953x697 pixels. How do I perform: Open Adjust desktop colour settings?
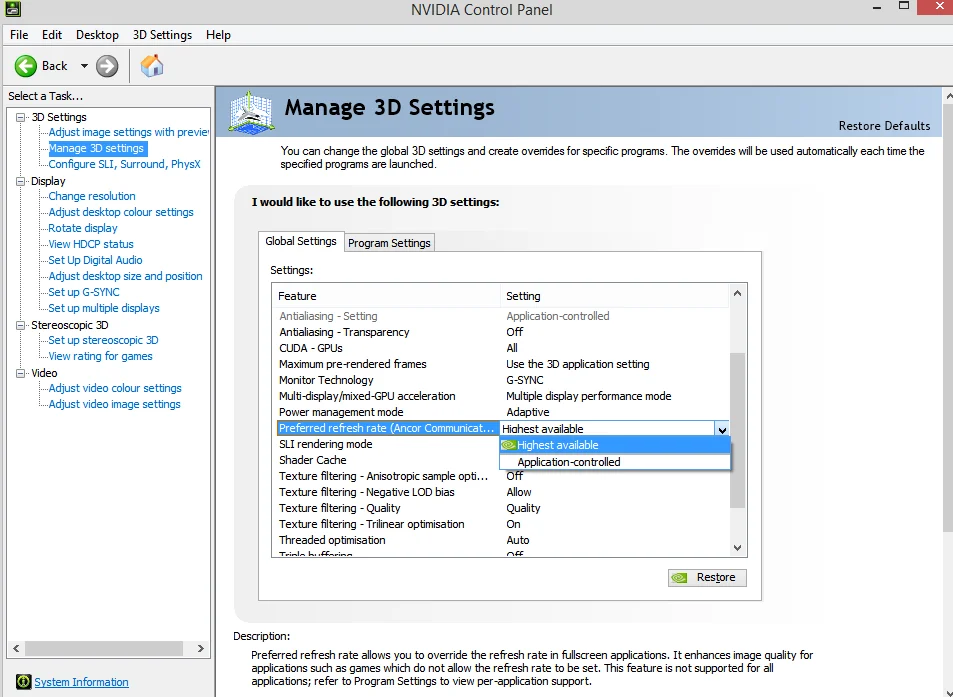click(x=121, y=212)
